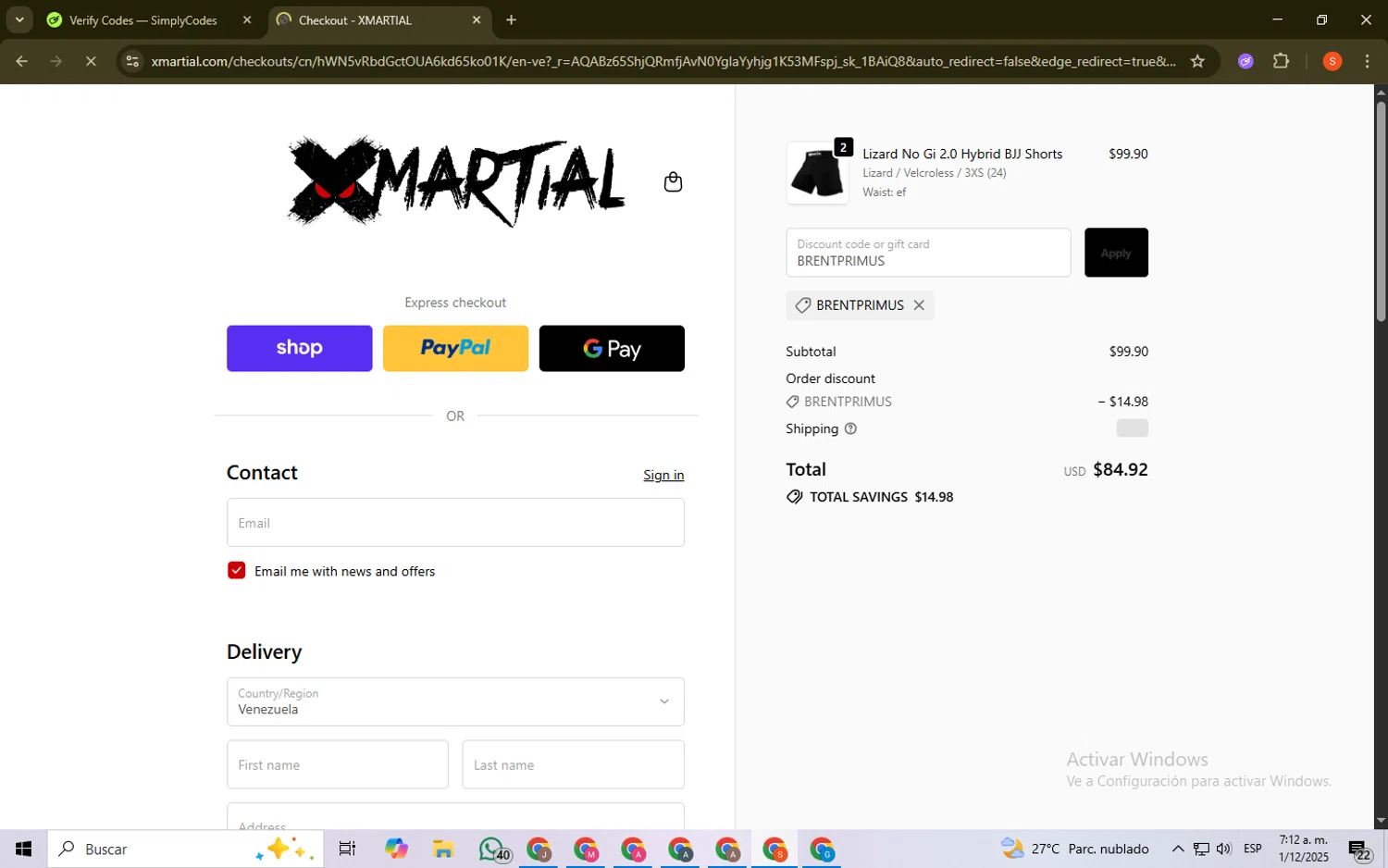Bookmark this page with the star icon
Image resolution: width=1388 pixels, height=868 pixels.
coord(1197,61)
